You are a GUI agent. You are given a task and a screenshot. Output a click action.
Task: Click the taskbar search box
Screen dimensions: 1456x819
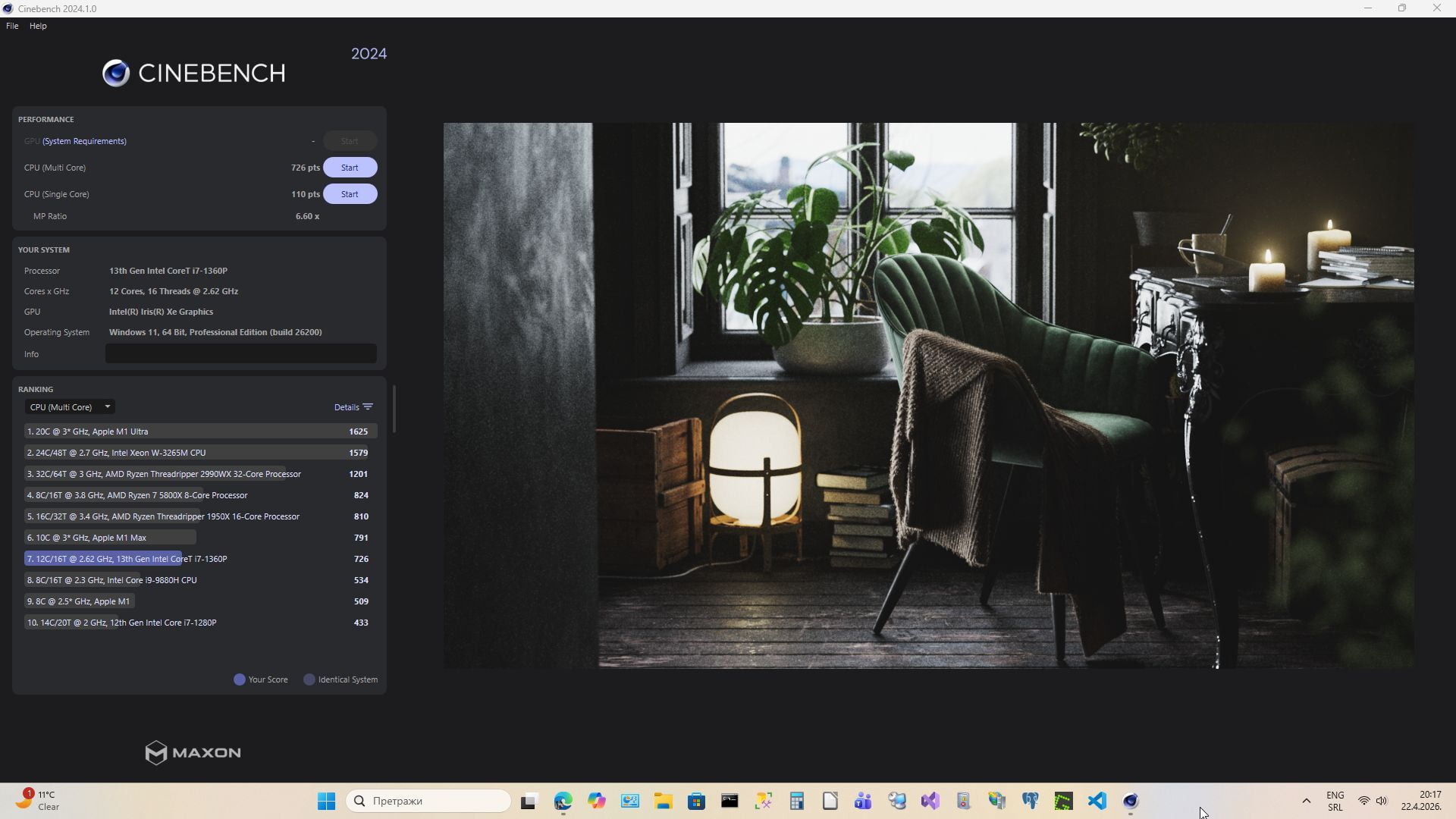pyautogui.click(x=428, y=801)
